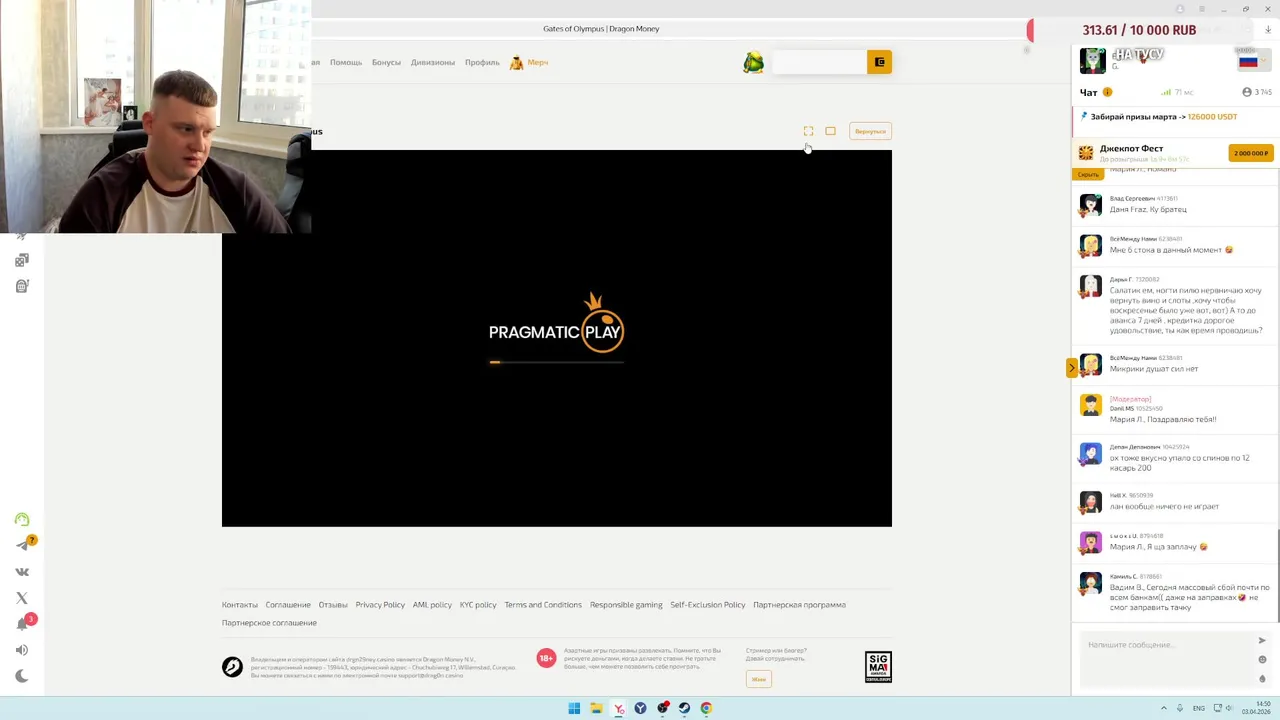Open the Telegram icon in sidebar

22,545
